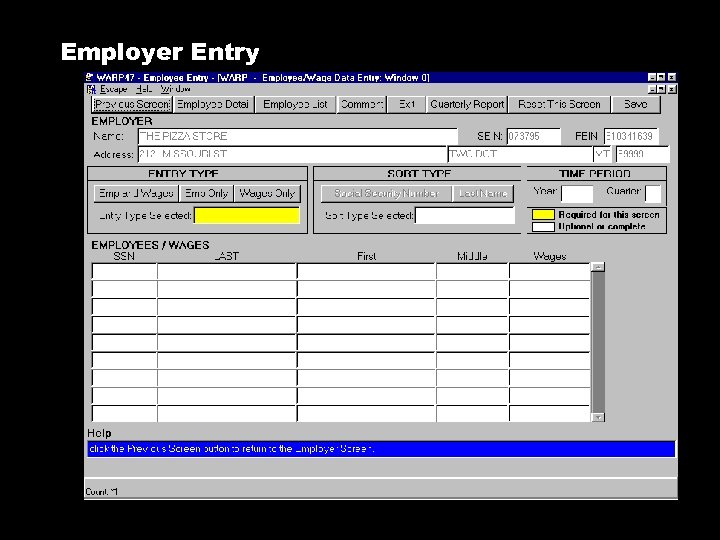The image size is (720, 540).
Task: Click the blue Help message bar
Action: coord(381,449)
